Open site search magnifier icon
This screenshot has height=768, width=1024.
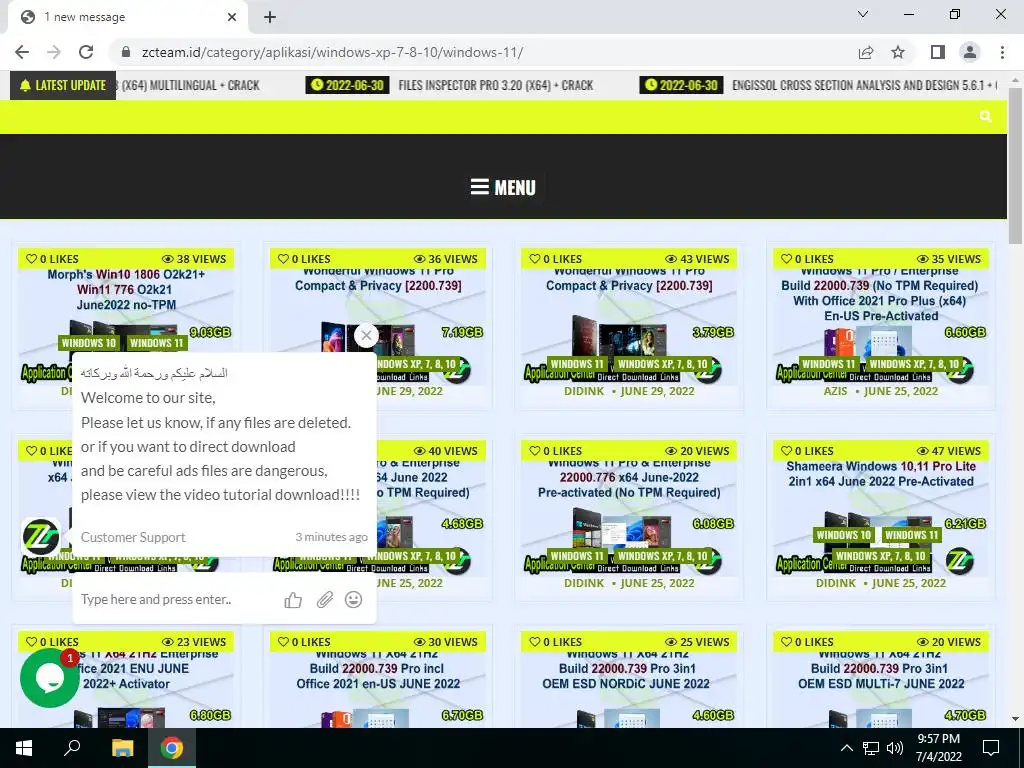pos(985,116)
